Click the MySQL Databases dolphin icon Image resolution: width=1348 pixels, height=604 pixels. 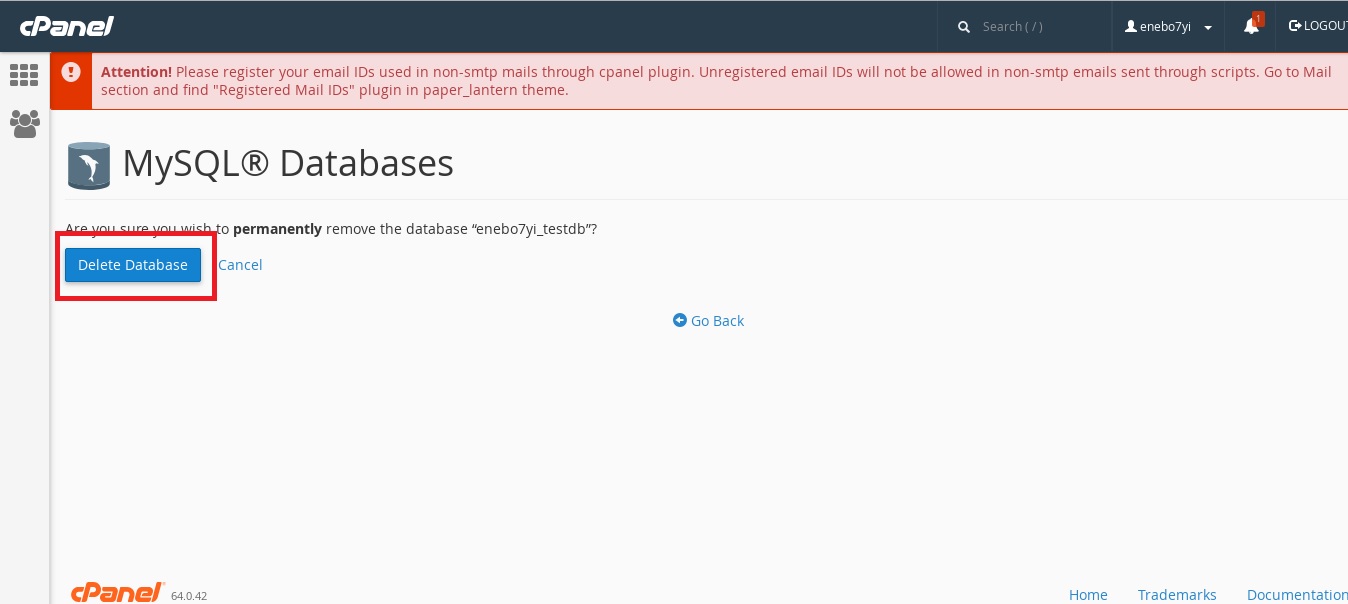point(89,165)
